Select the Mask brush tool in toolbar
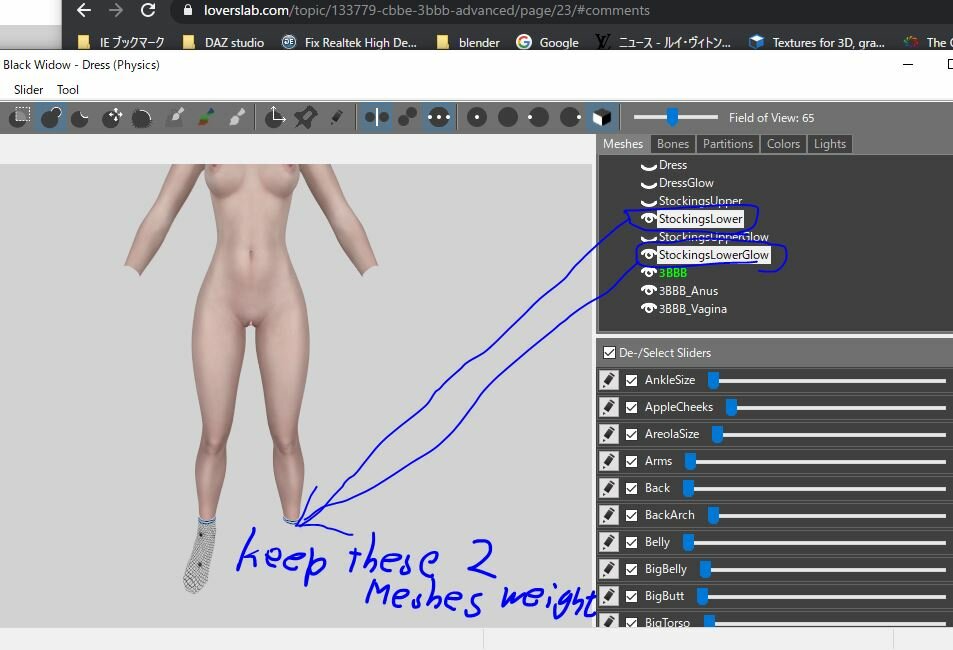 coord(21,117)
